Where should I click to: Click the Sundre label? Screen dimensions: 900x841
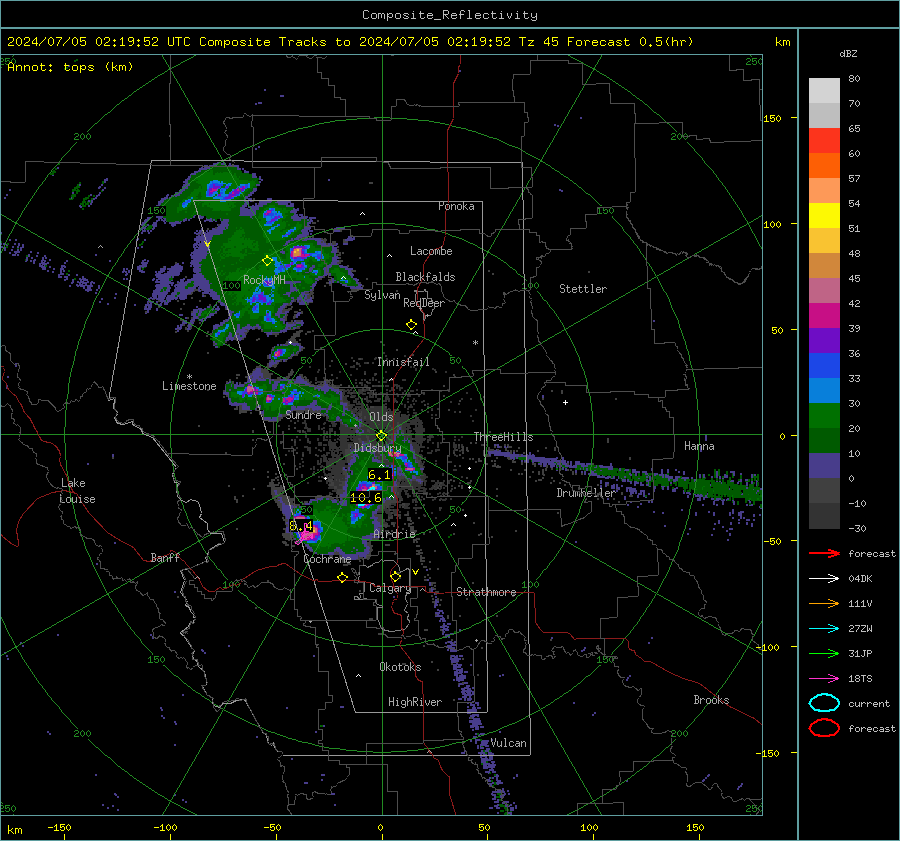tap(304, 415)
